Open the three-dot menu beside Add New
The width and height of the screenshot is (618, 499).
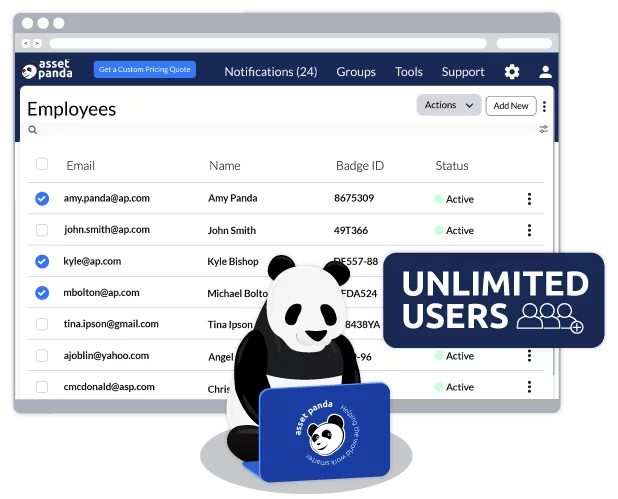[544, 106]
